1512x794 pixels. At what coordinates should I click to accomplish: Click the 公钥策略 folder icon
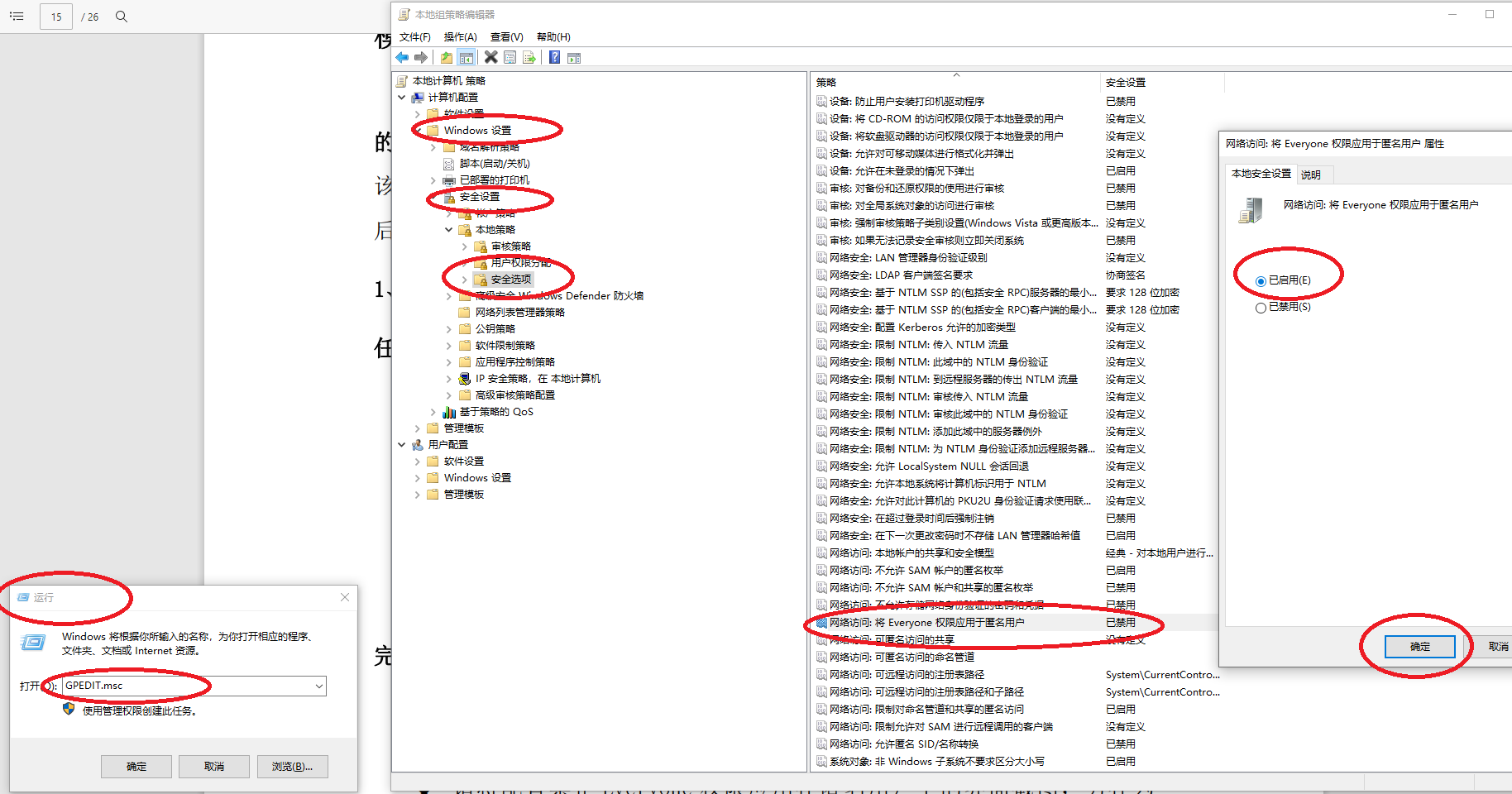(x=465, y=329)
